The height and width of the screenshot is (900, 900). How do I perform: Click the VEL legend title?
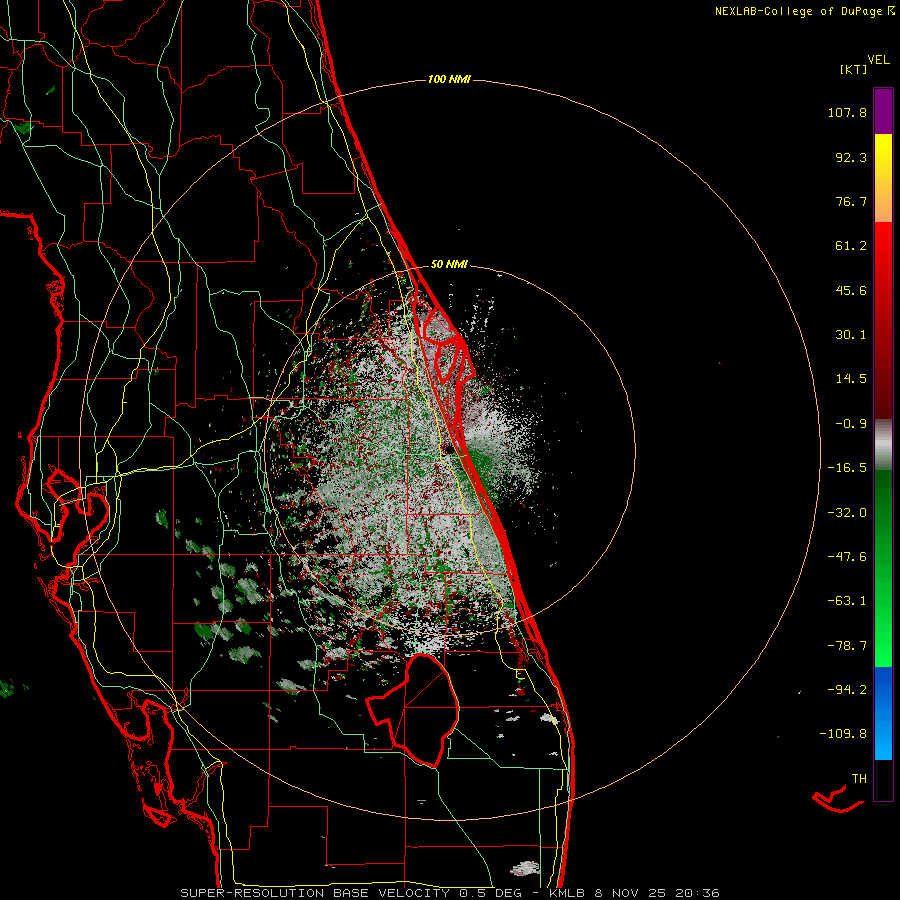click(879, 60)
